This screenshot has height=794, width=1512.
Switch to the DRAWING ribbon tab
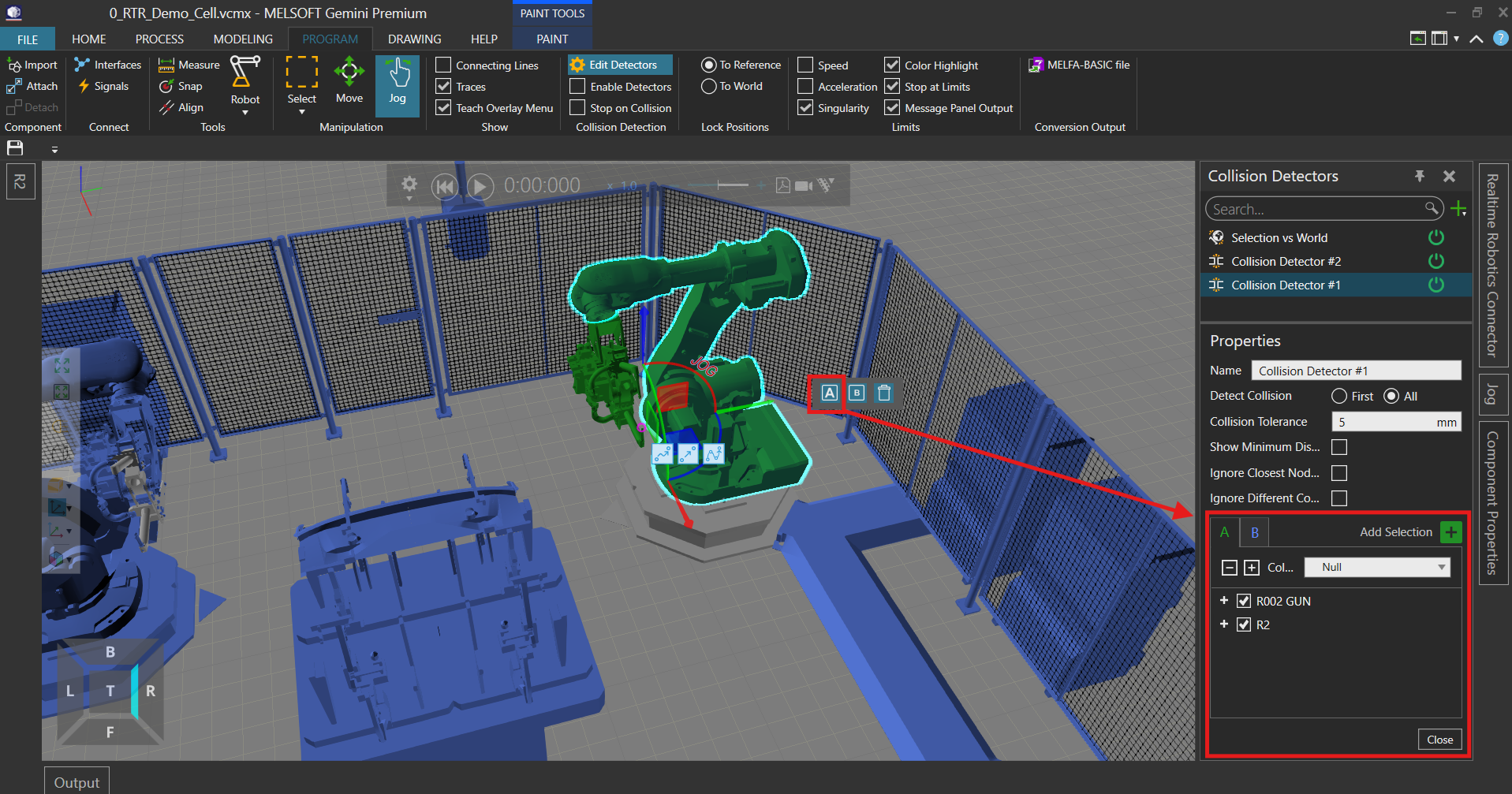click(415, 39)
